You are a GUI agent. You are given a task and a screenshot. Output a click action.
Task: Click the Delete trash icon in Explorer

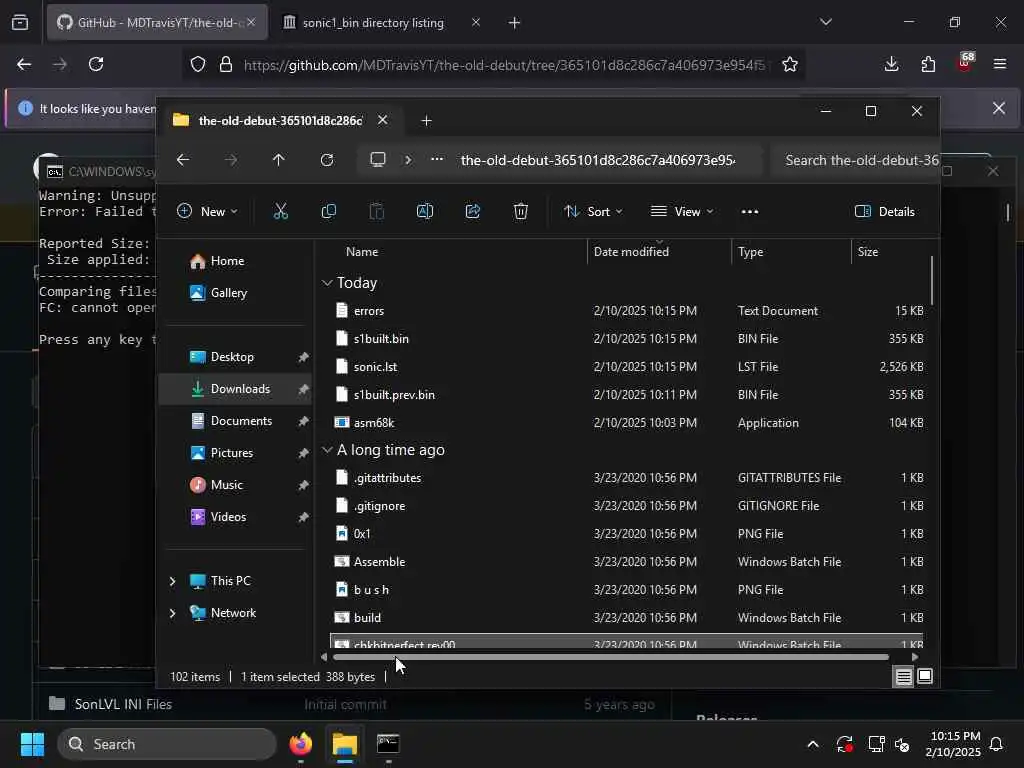coord(520,211)
